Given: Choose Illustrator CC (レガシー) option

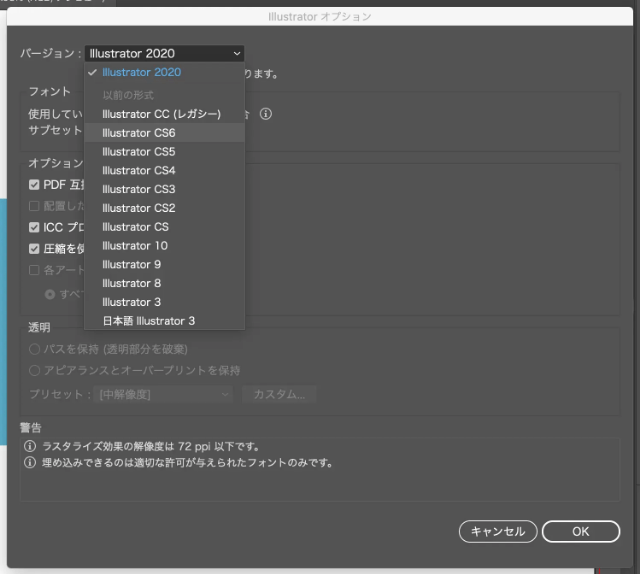Looking at the screenshot, I should click(x=161, y=114).
